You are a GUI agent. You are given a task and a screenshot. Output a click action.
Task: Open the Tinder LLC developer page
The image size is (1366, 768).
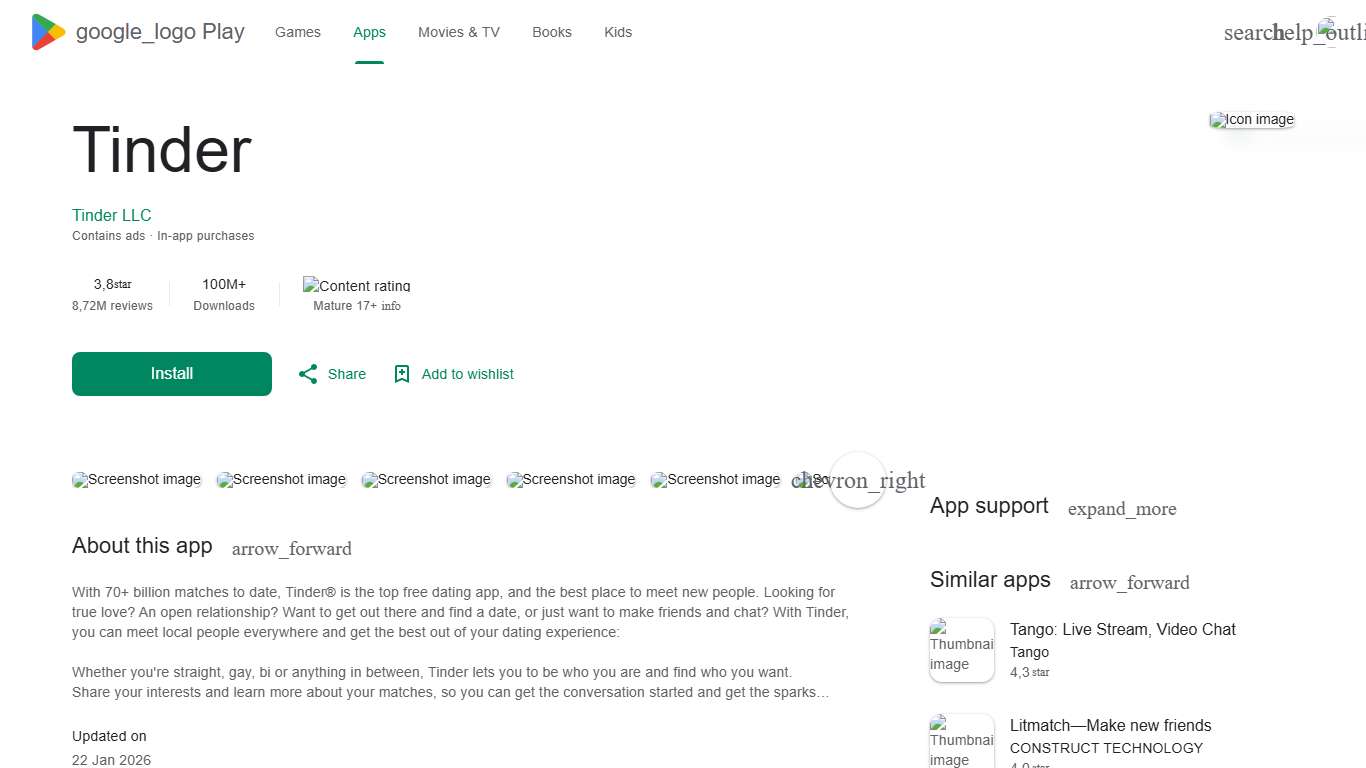click(111, 215)
